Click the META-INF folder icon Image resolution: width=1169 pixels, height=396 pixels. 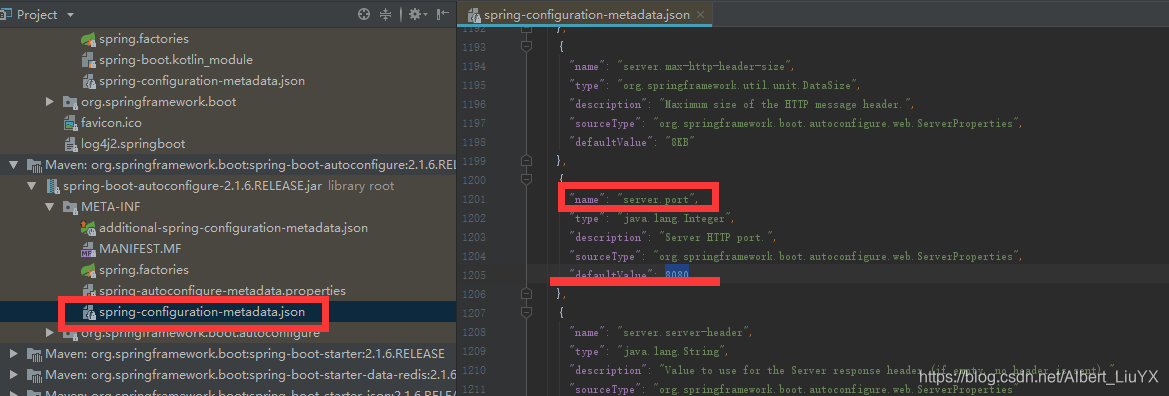click(70, 207)
